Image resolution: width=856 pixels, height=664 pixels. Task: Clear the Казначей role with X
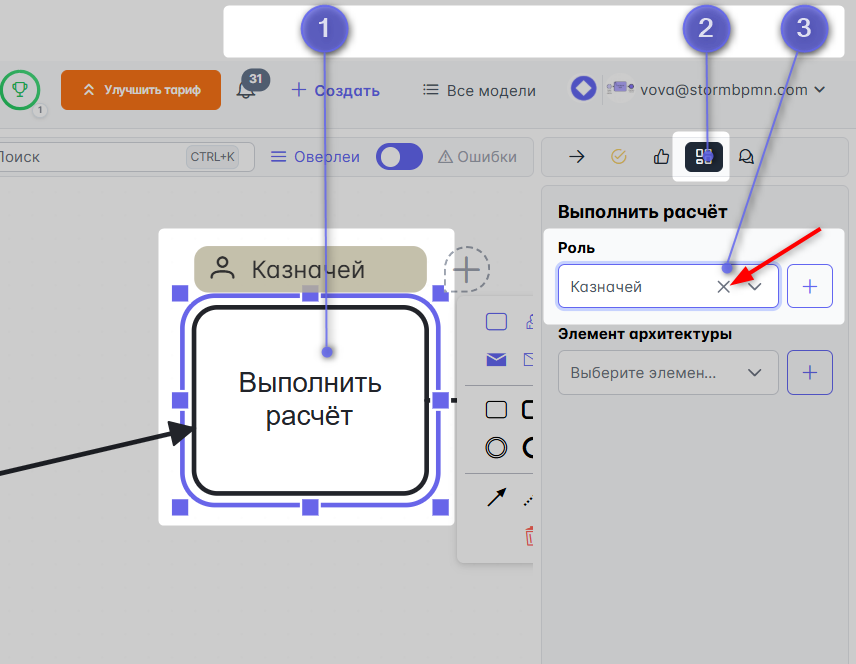[723, 287]
